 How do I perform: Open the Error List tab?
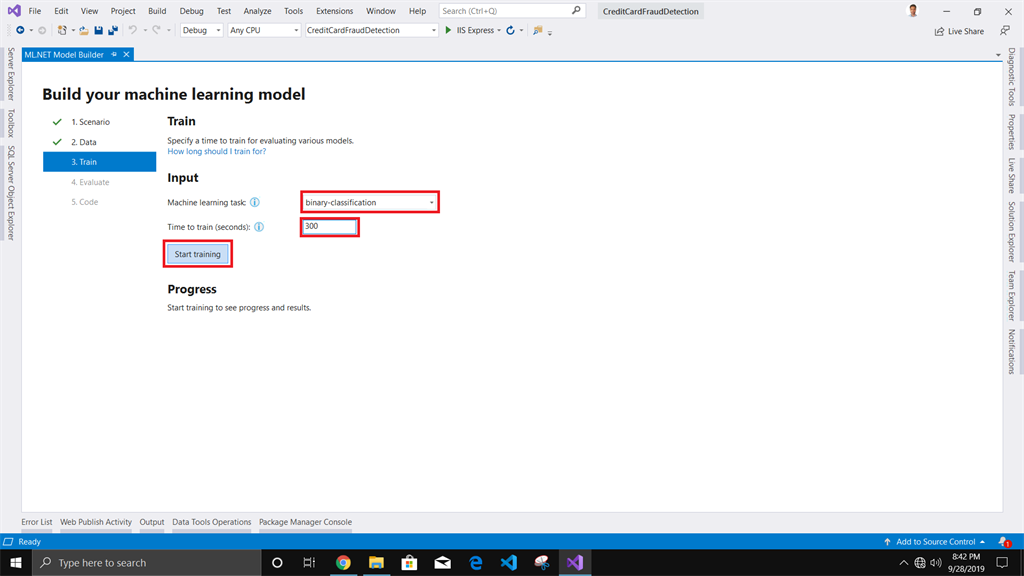coord(37,522)
